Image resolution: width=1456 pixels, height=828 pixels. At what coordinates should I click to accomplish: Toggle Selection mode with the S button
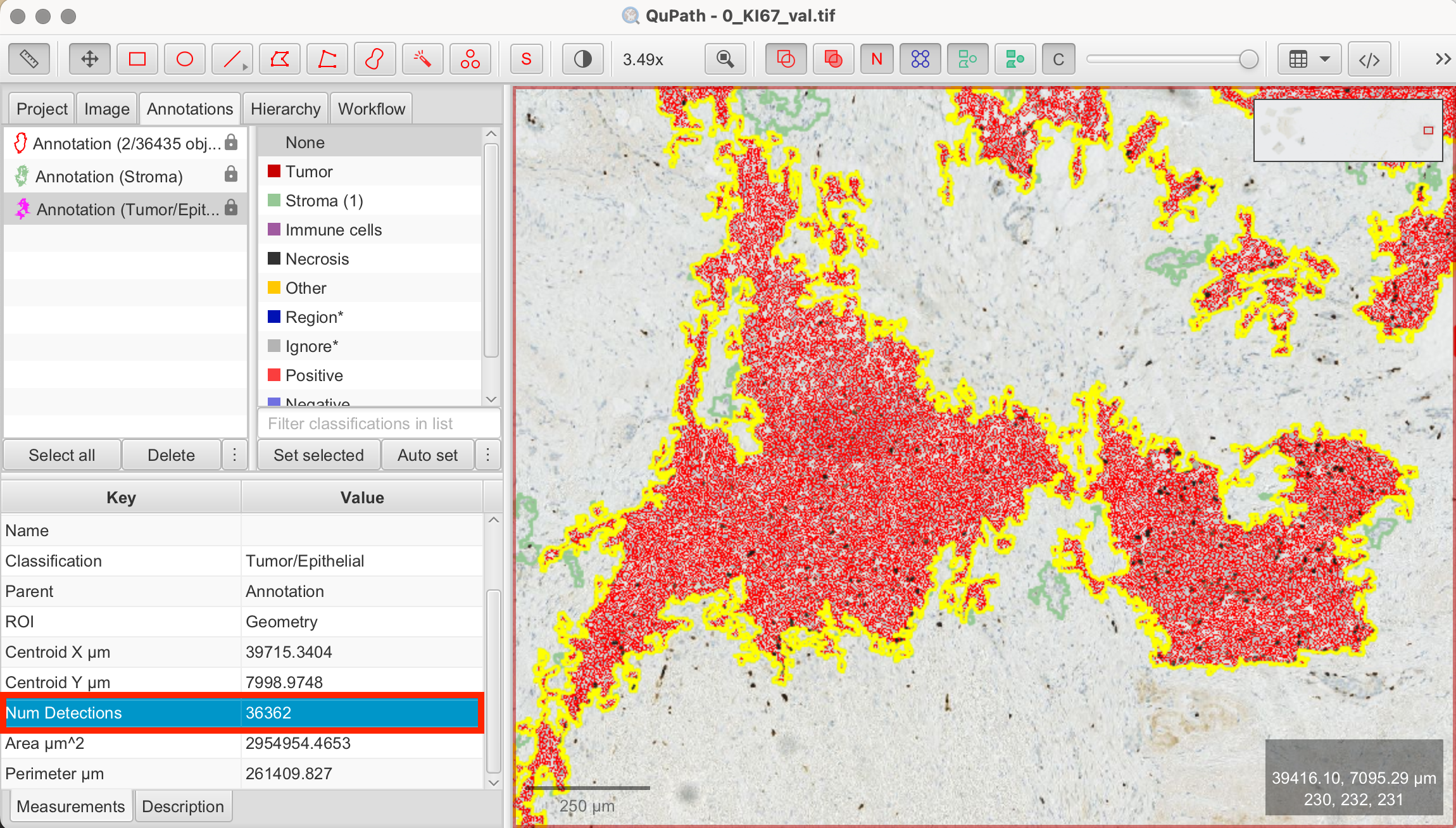(526, 58)
